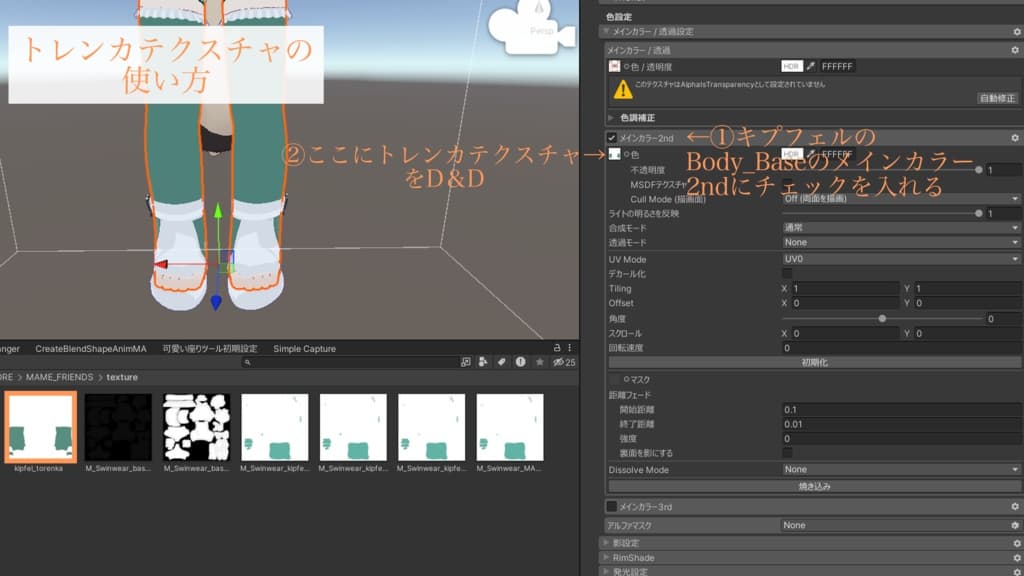Select the label filter icon in Project toolbar
Screen dimensions: 1024x576
pyautogui.click(x=502, y=362)
